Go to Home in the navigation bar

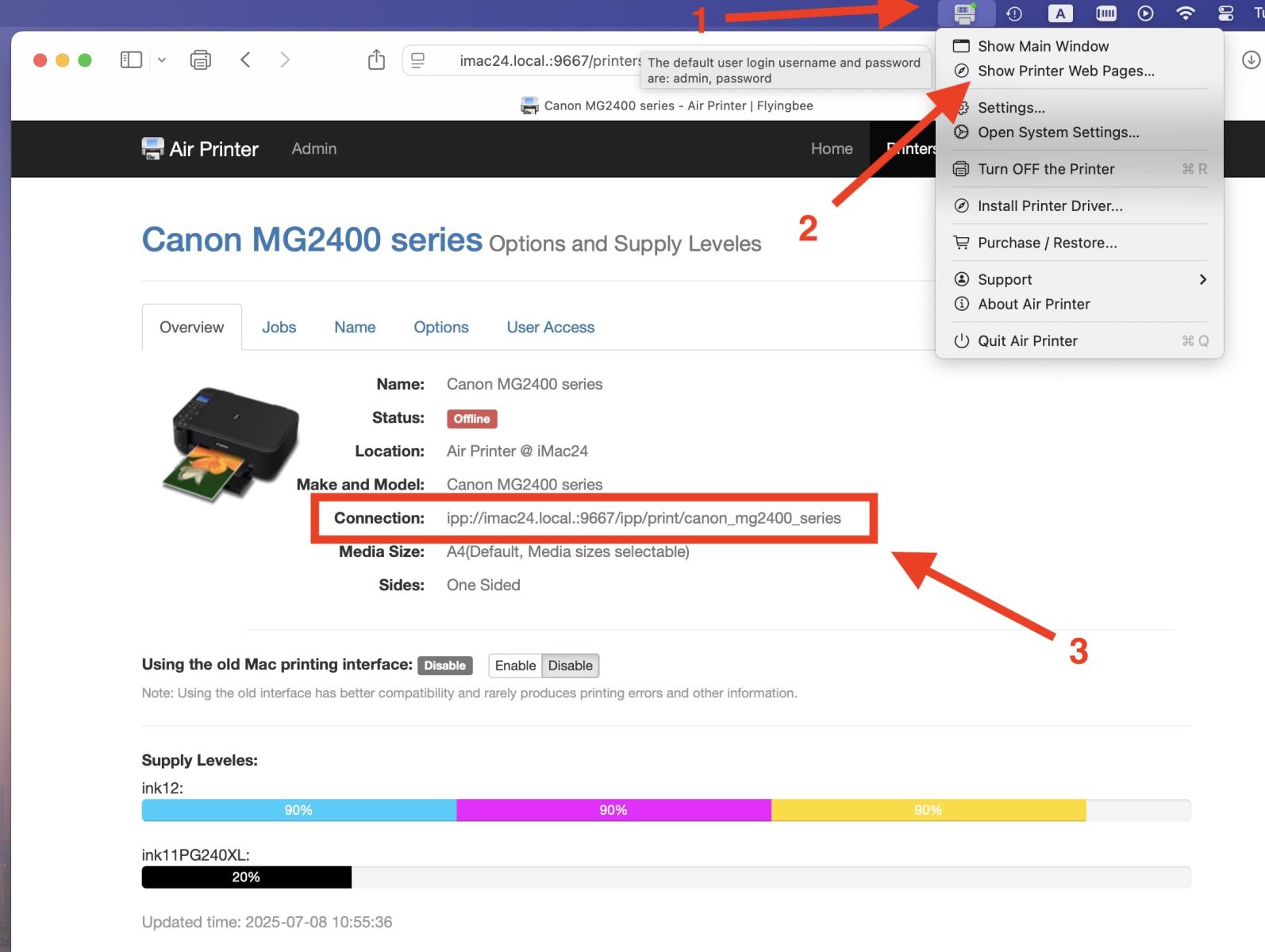[x=831, y=149]
